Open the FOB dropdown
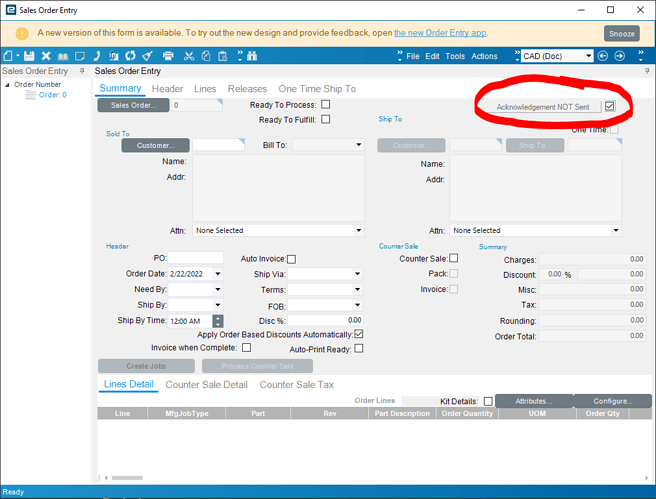This screenshot has height=499, width=656. [357, 305]
